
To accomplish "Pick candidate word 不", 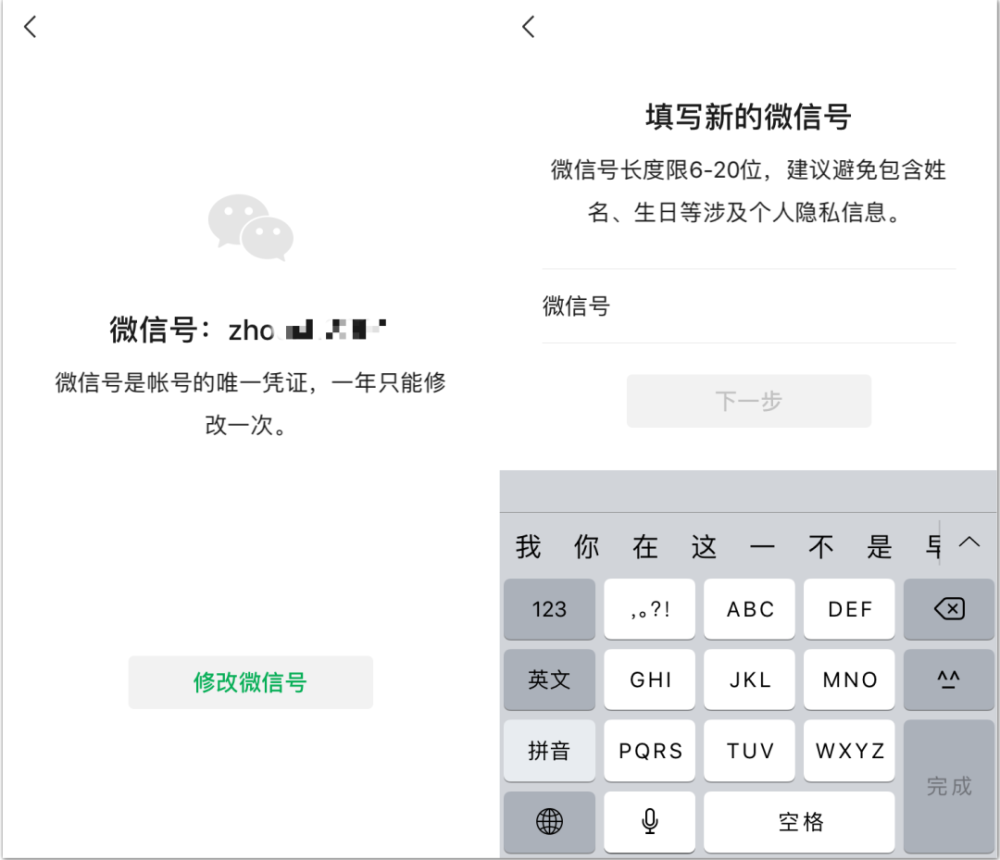I will (x=821, y=547).
